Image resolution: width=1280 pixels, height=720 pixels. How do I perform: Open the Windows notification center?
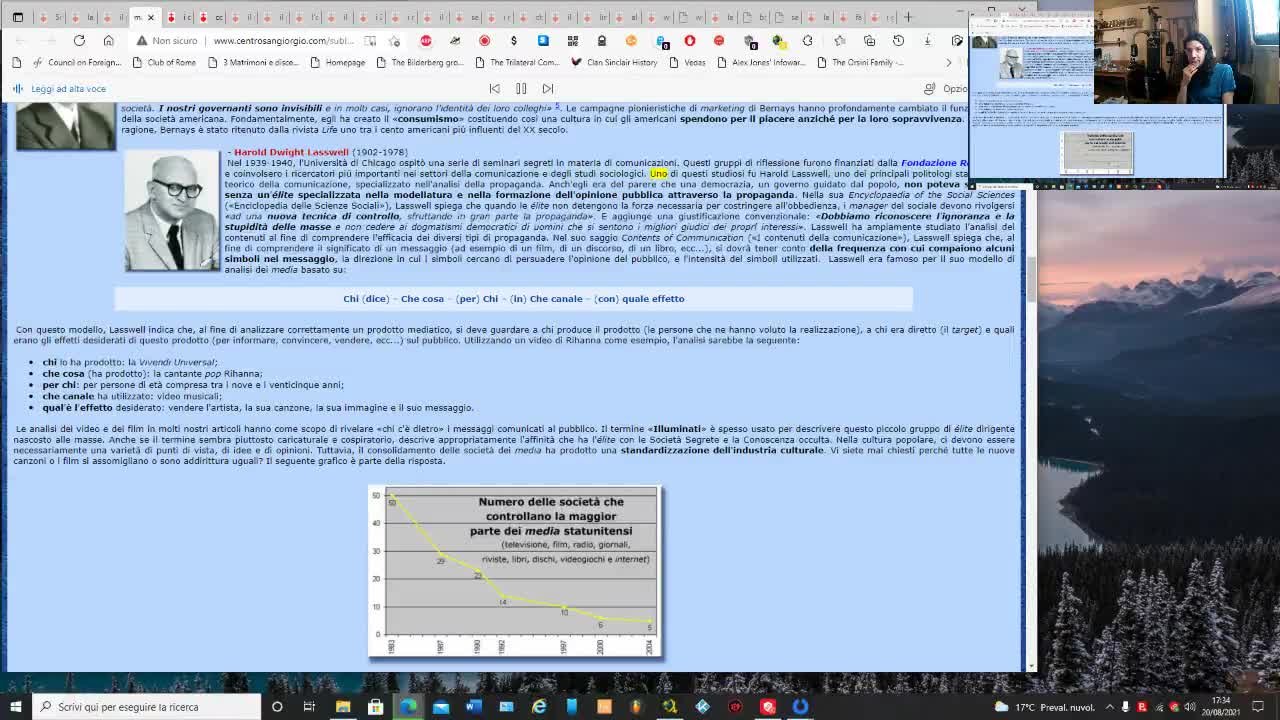[1260, 707]
